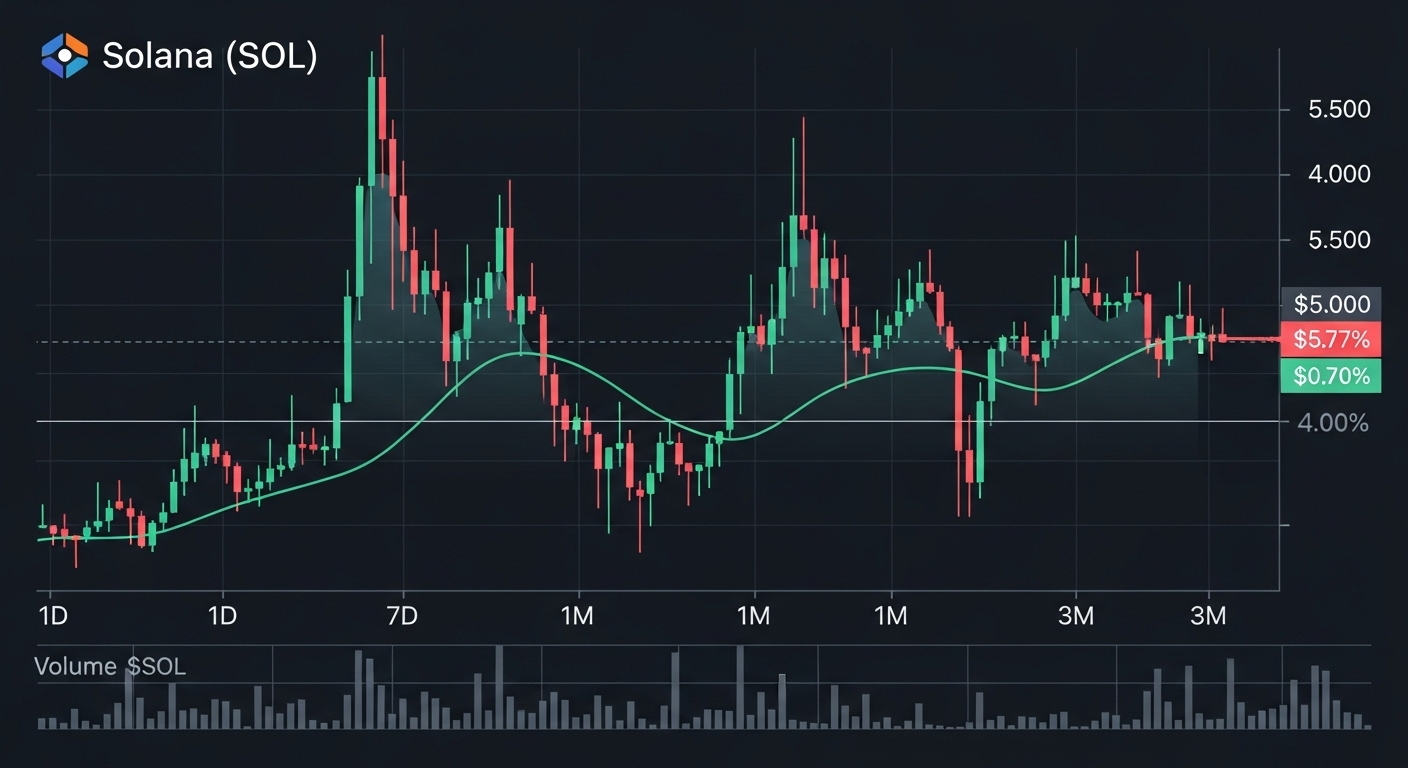Click the first bar in the volume histogram

[x=42, y=722]
